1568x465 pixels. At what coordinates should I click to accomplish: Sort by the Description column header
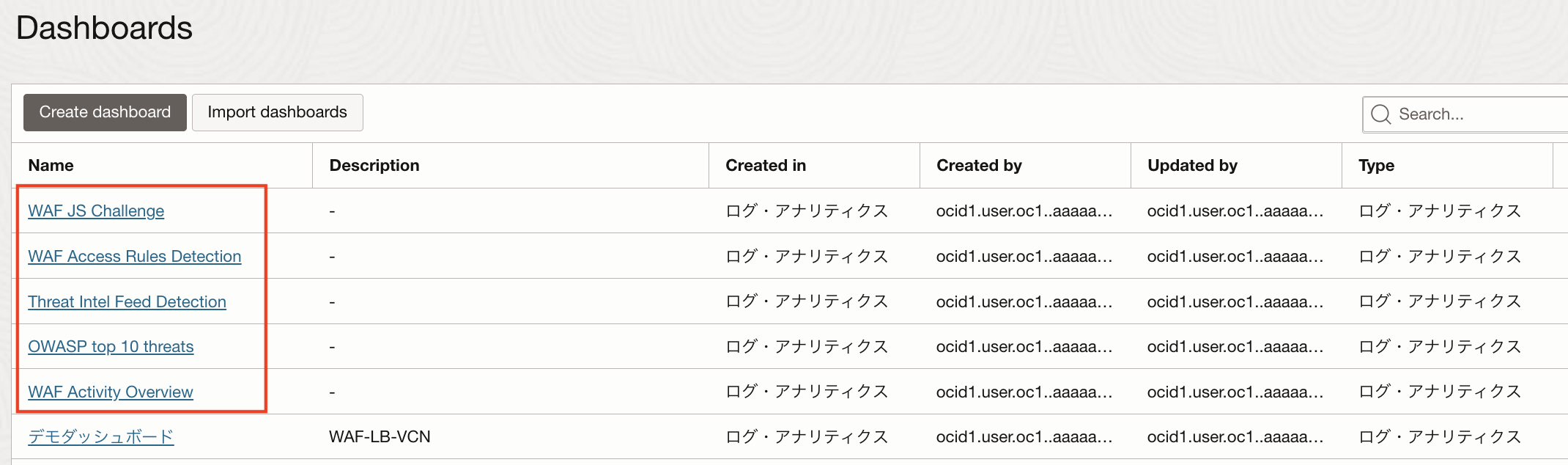[374, 166]
